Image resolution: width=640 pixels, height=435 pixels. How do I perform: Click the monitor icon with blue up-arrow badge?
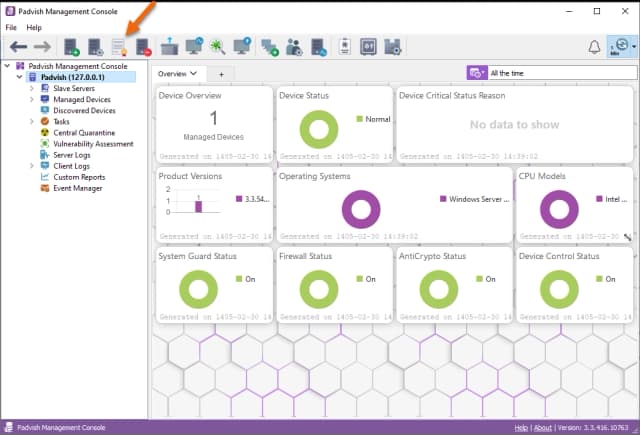coord(242,46)
